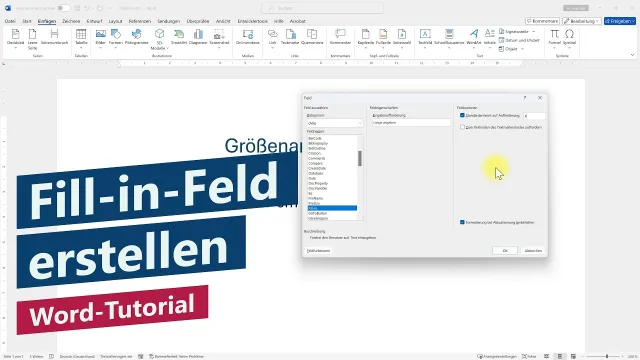The image size is (640, 360).
Task: Click the Piktogramme icon
Action: click(136, 34)
